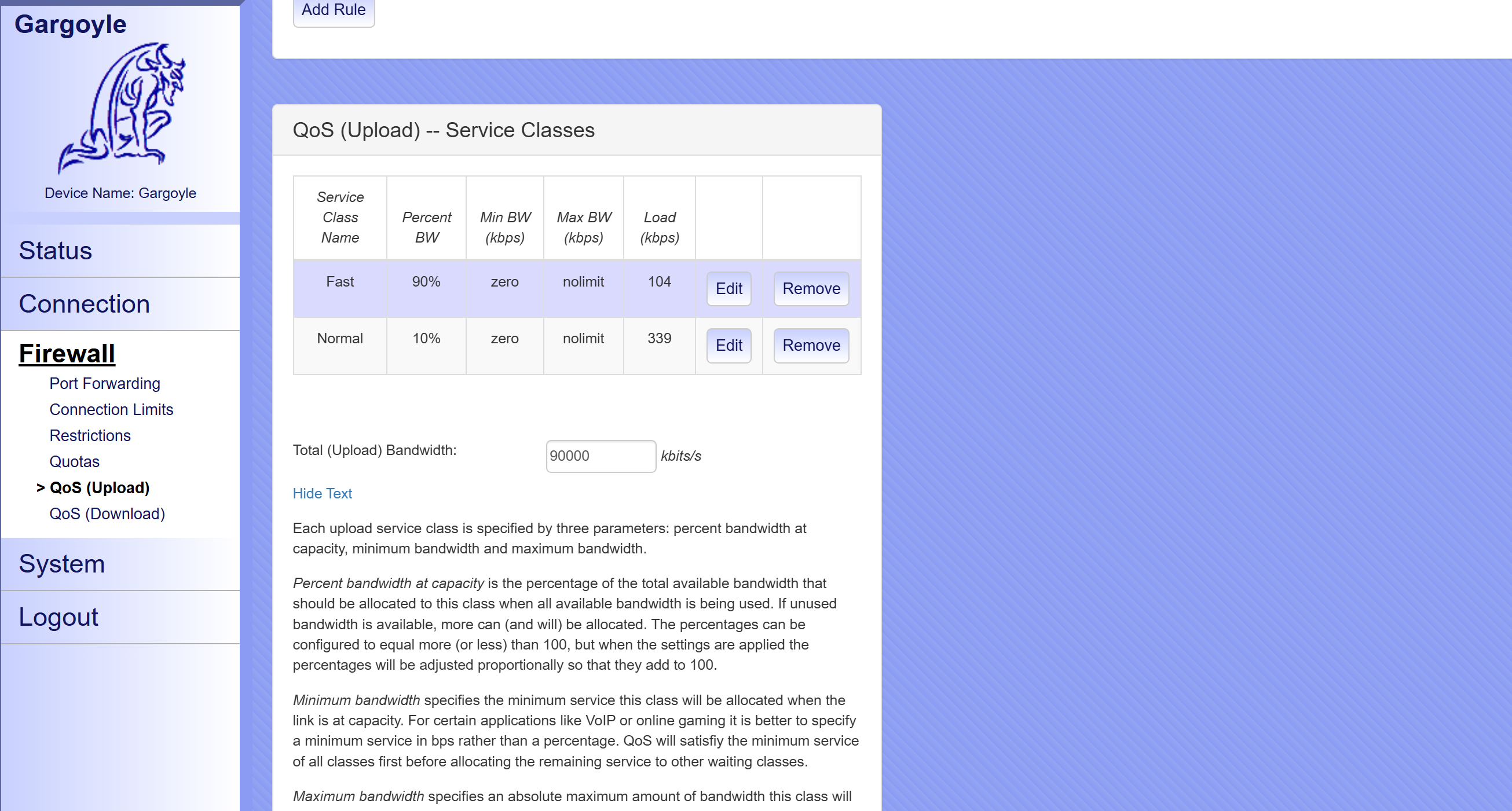Edit the Fast service class
The image size is (1512, 811).
click(x=730, y=288)
